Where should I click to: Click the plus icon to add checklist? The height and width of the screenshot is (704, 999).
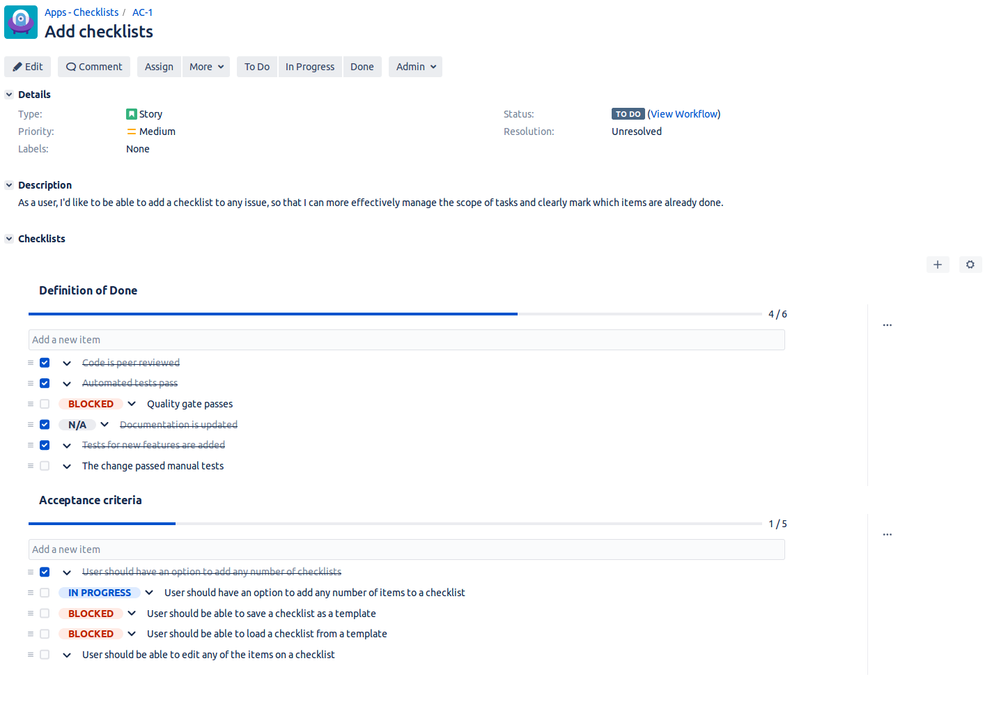pos(937,265)
